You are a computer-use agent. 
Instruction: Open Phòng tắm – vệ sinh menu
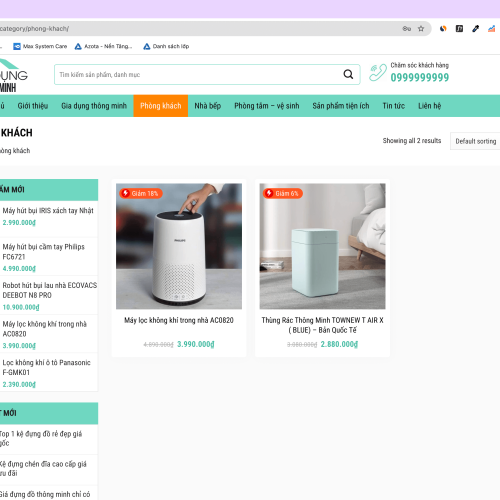click(x=267, y=106)
